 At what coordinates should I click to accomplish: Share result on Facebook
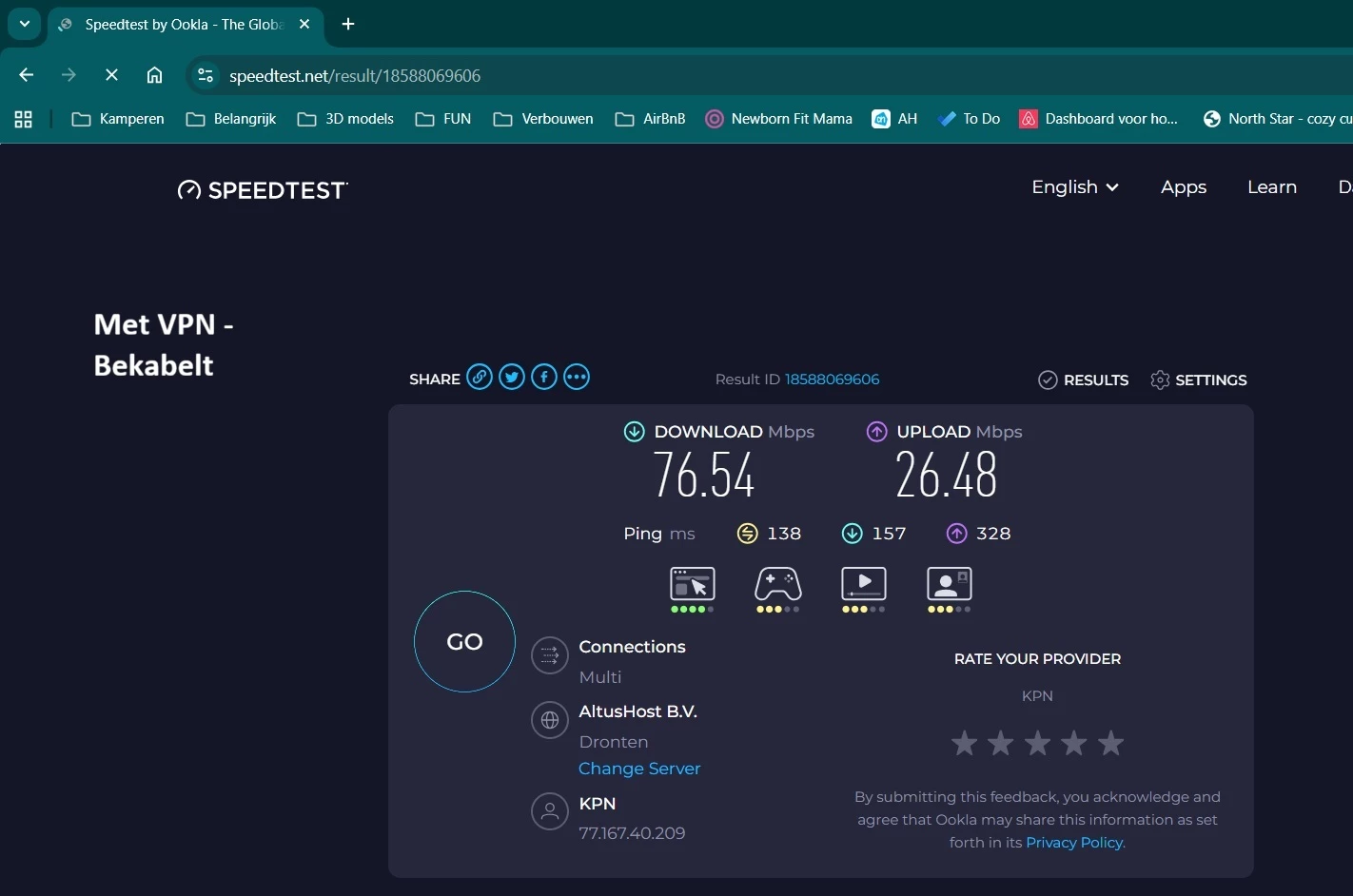544,378
